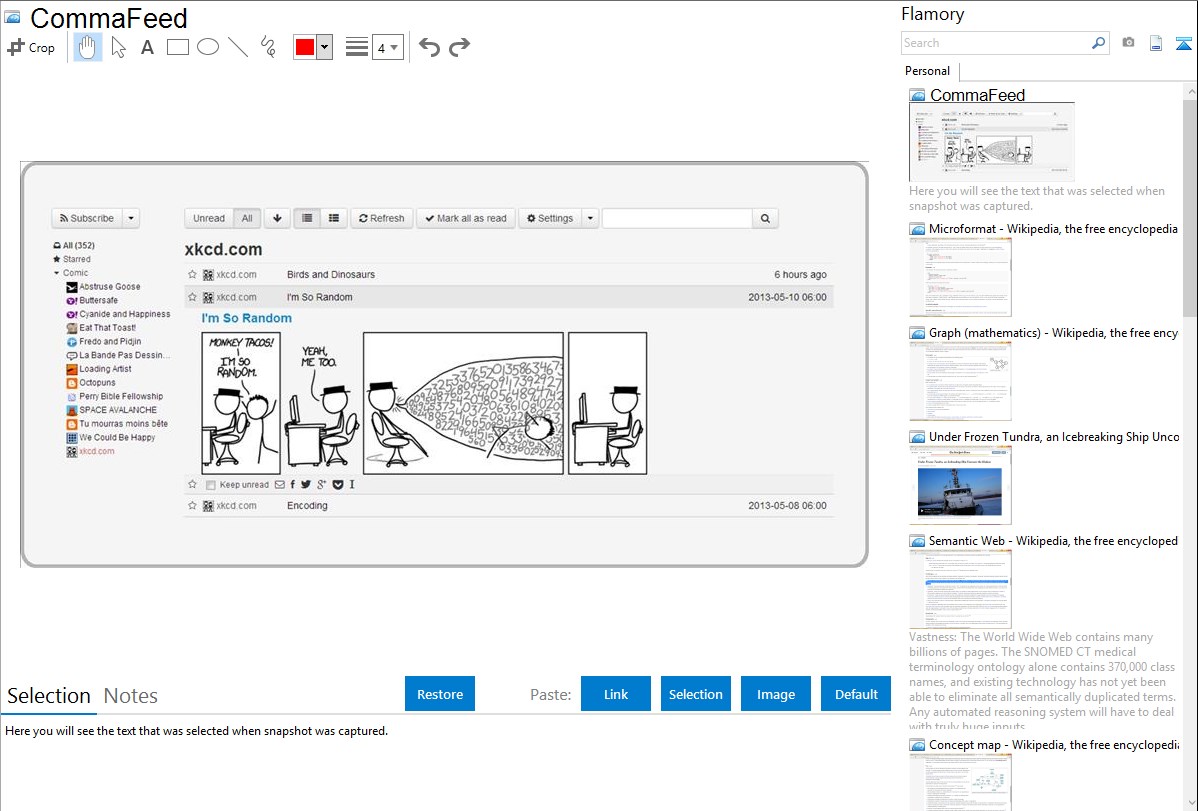Select All (352) in the feed tree

[x=74, y=245]
